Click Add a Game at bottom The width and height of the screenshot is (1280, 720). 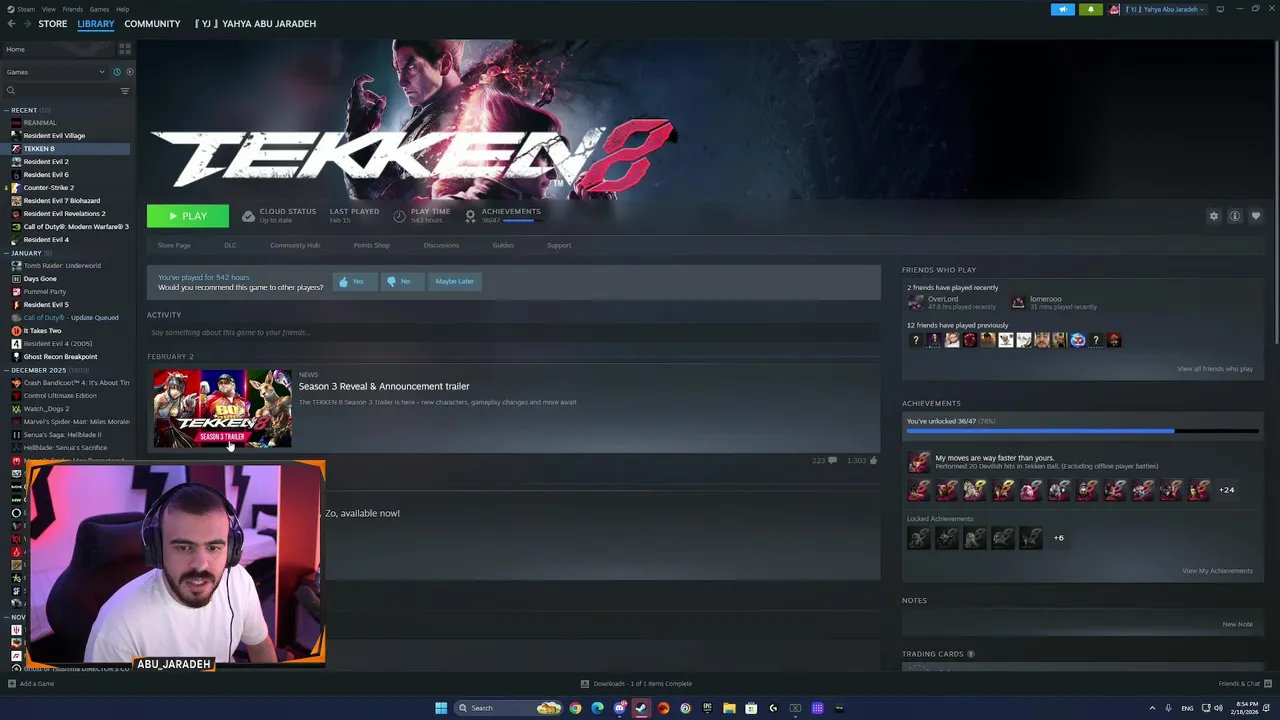coord(31,684)
